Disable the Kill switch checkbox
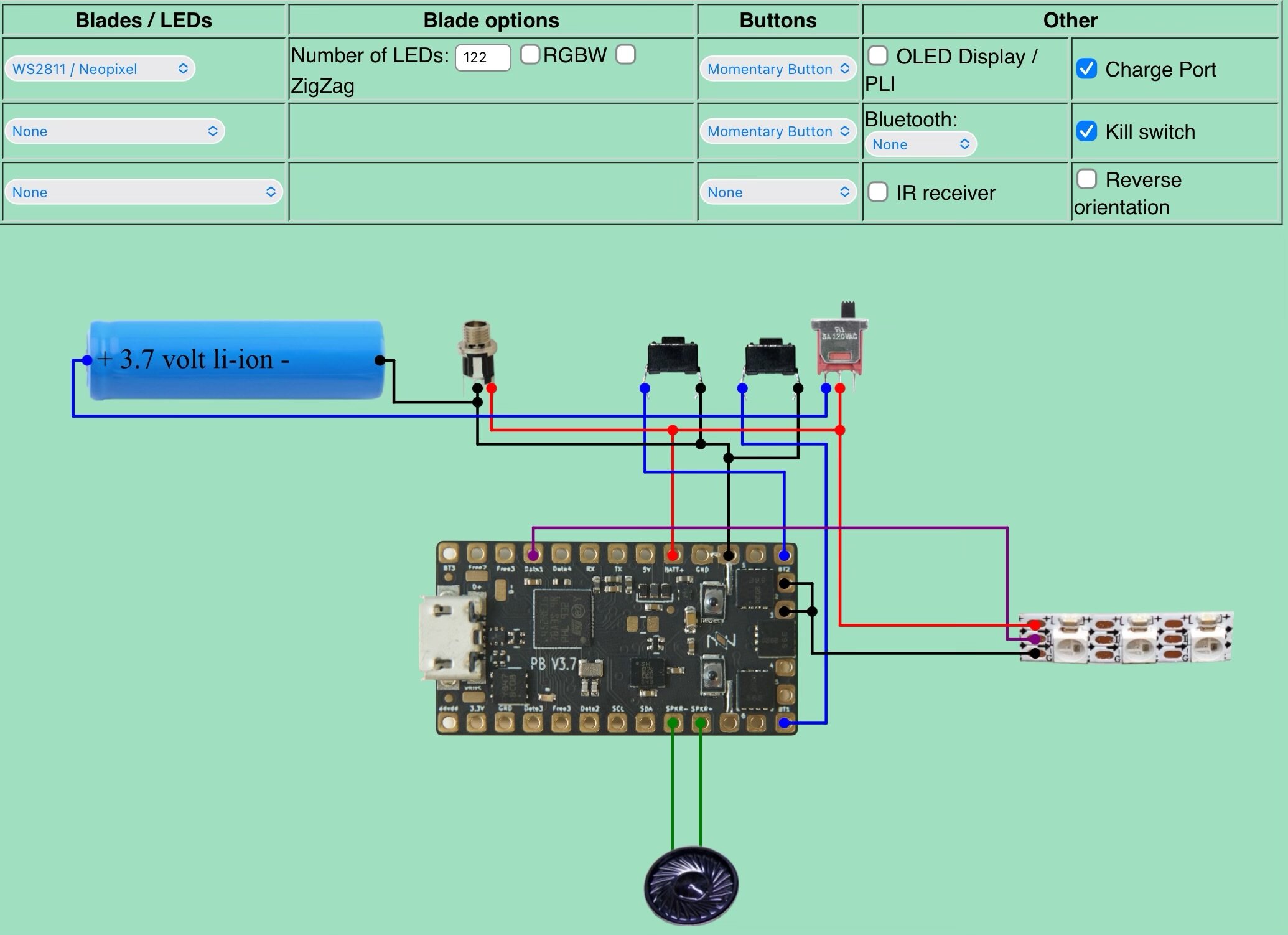 click(1086, 131)
